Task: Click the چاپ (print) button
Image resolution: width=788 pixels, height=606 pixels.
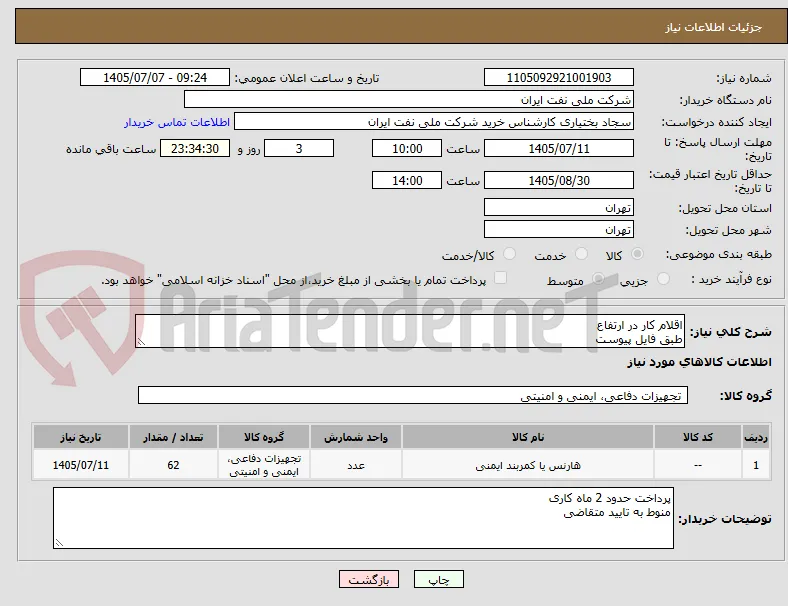Action: 438,579
